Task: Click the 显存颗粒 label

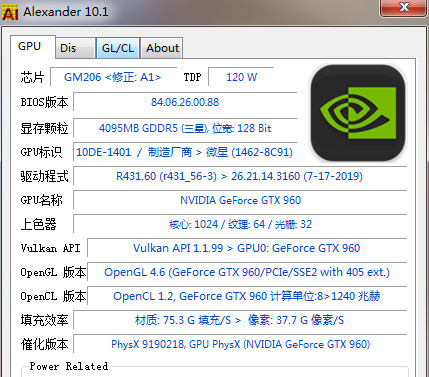Action: [44, 128]
